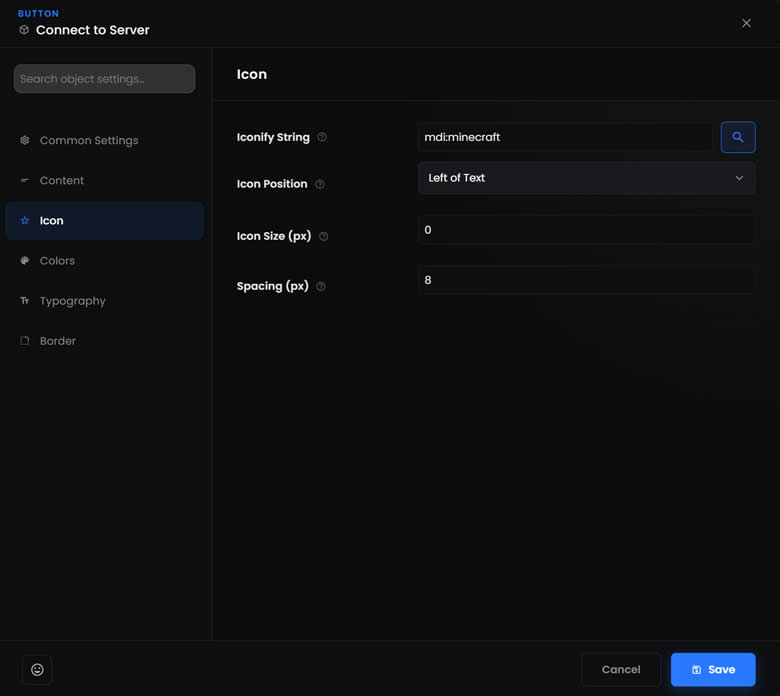Cancel the button changes

click(x=621, y=670)
